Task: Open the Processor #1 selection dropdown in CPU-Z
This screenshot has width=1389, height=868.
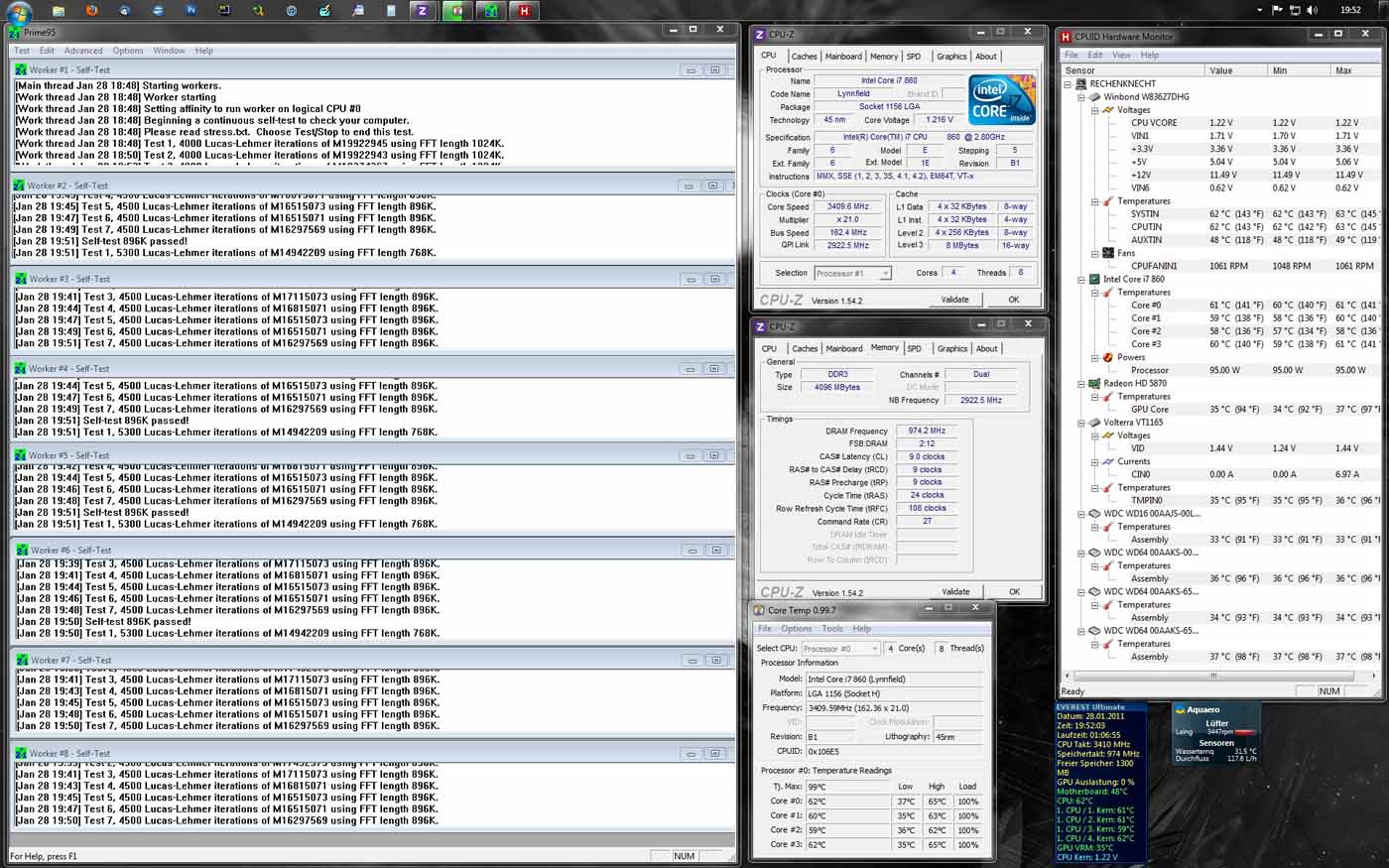Action: coord(852,273)
